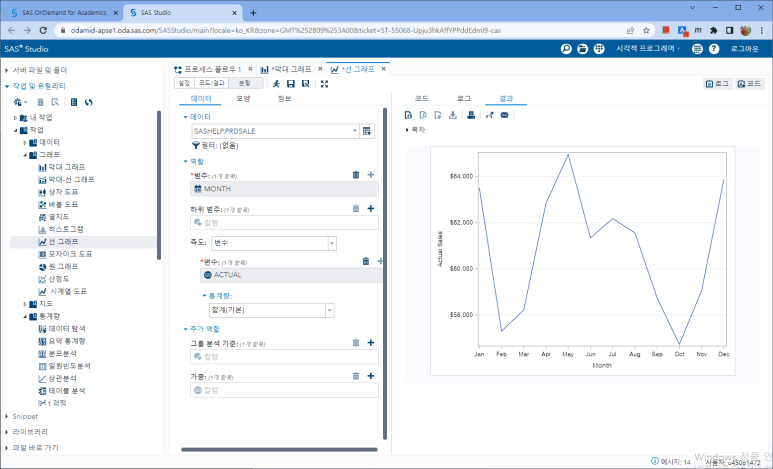Download results as HTML (first results toolbar icon)
773x469 pixels.
[x=408, y=115]
